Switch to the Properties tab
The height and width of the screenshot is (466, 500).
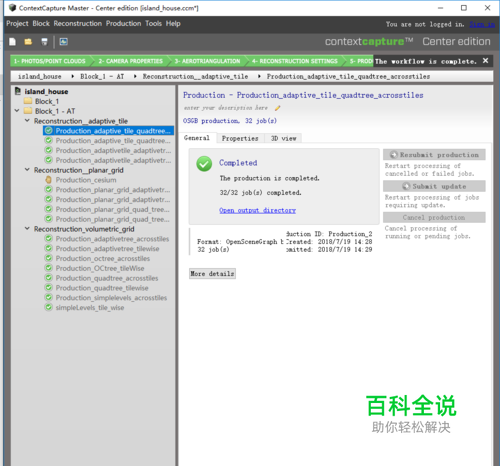click(x=240, y=138)
